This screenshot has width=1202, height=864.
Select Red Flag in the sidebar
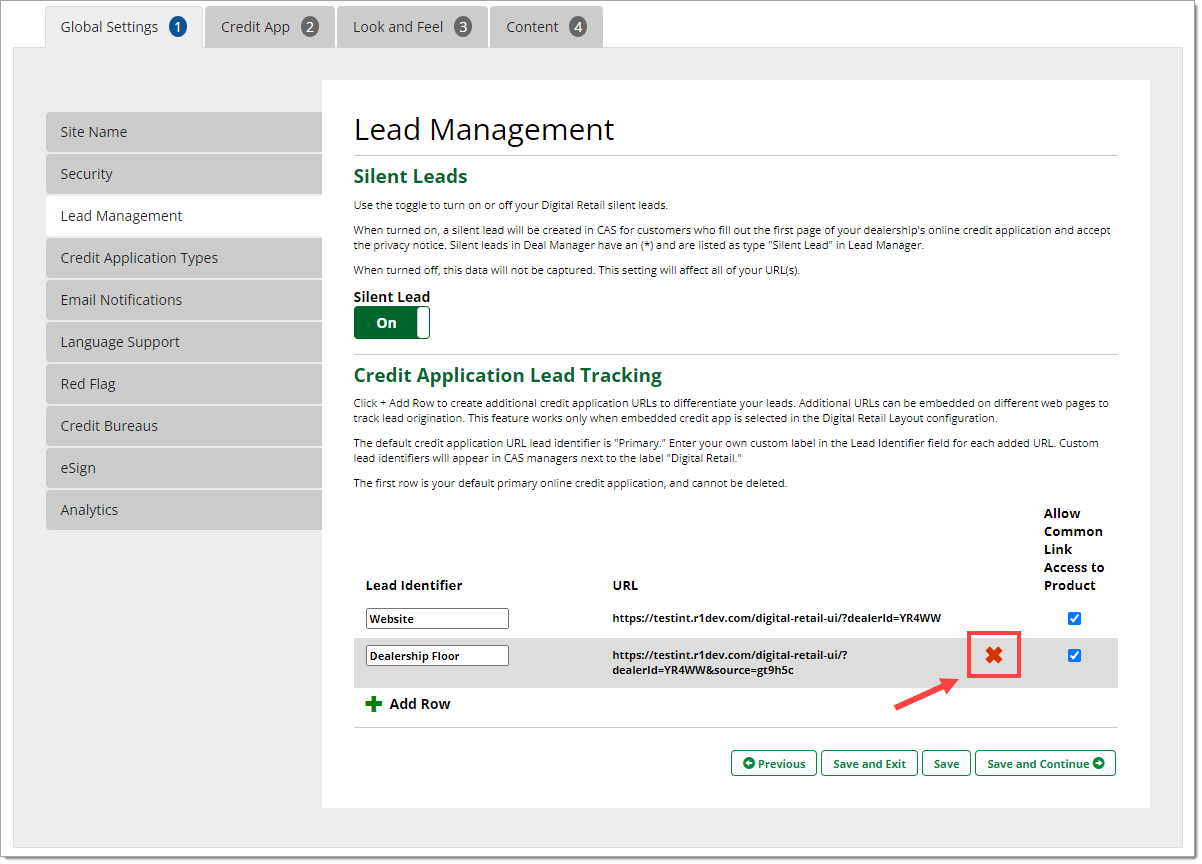click(184, 384)
